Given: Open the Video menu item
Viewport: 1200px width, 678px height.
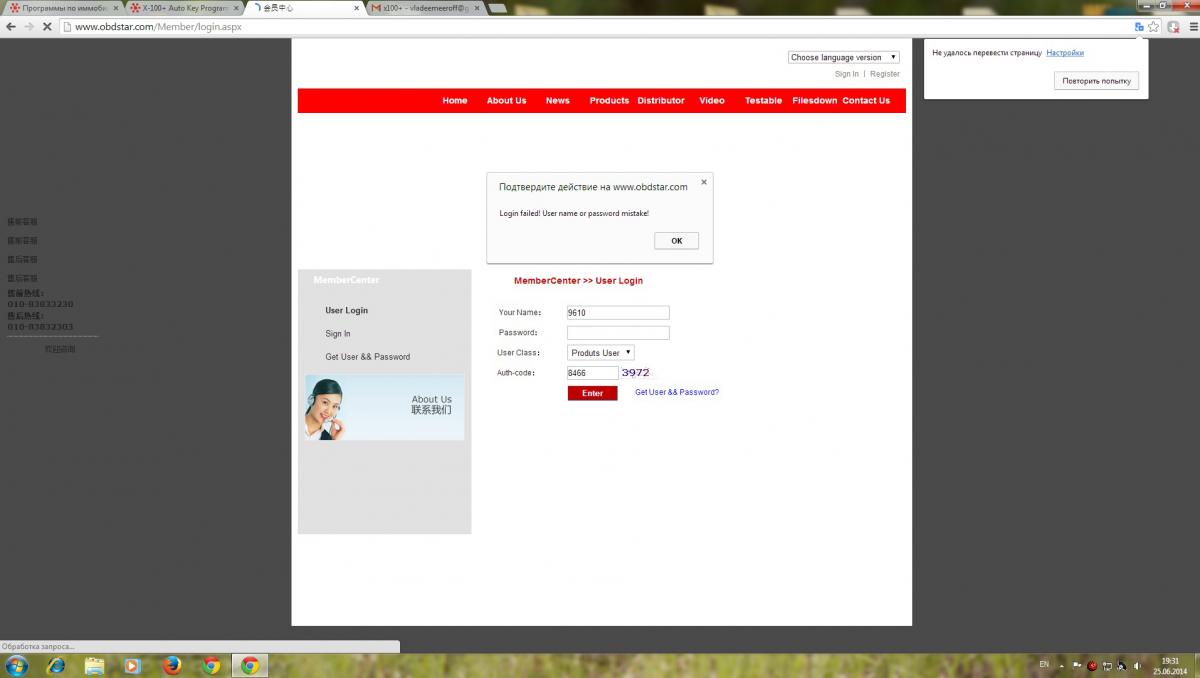Looking at the screenshot, I should pos(712,101).
